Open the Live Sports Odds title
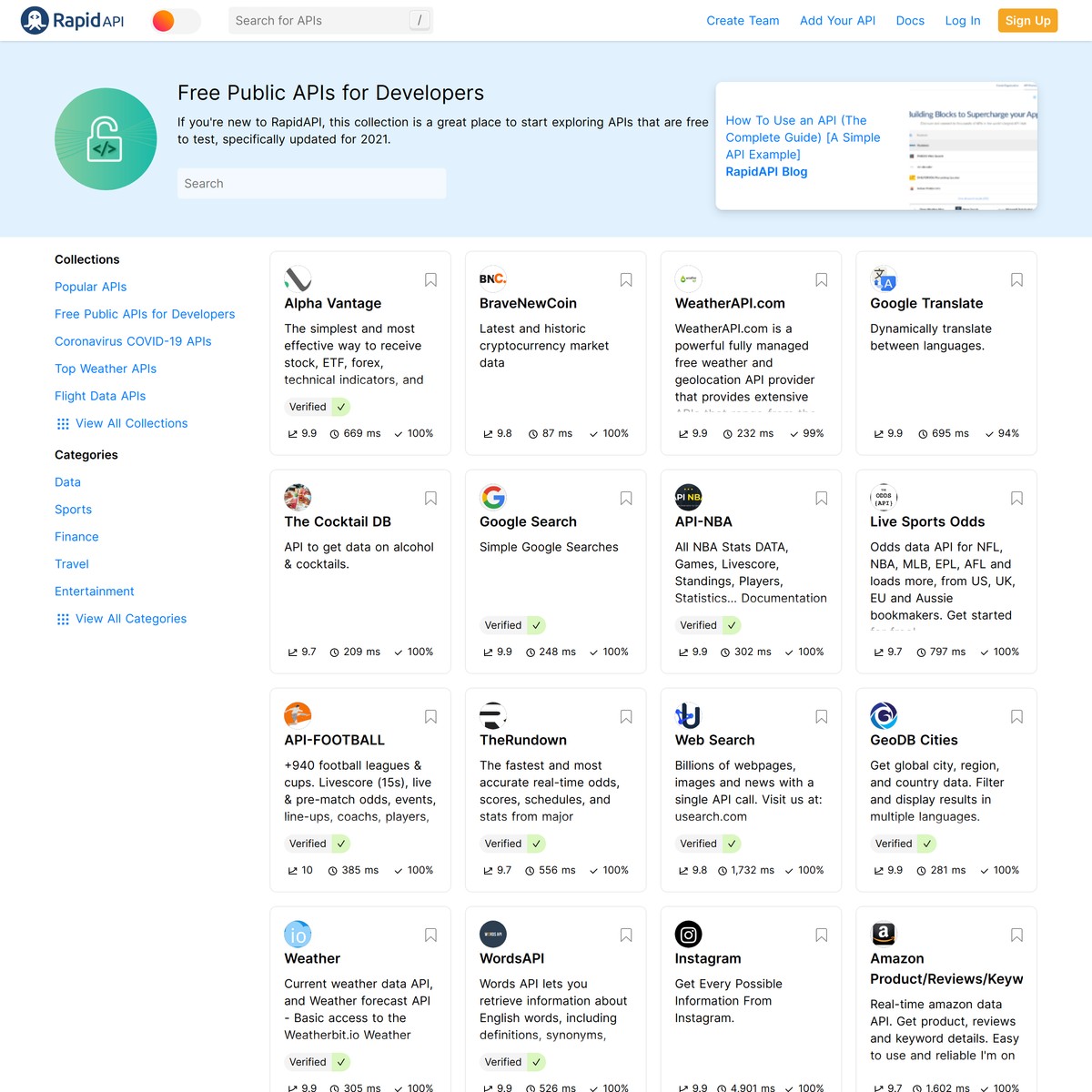 click(927, 521)
